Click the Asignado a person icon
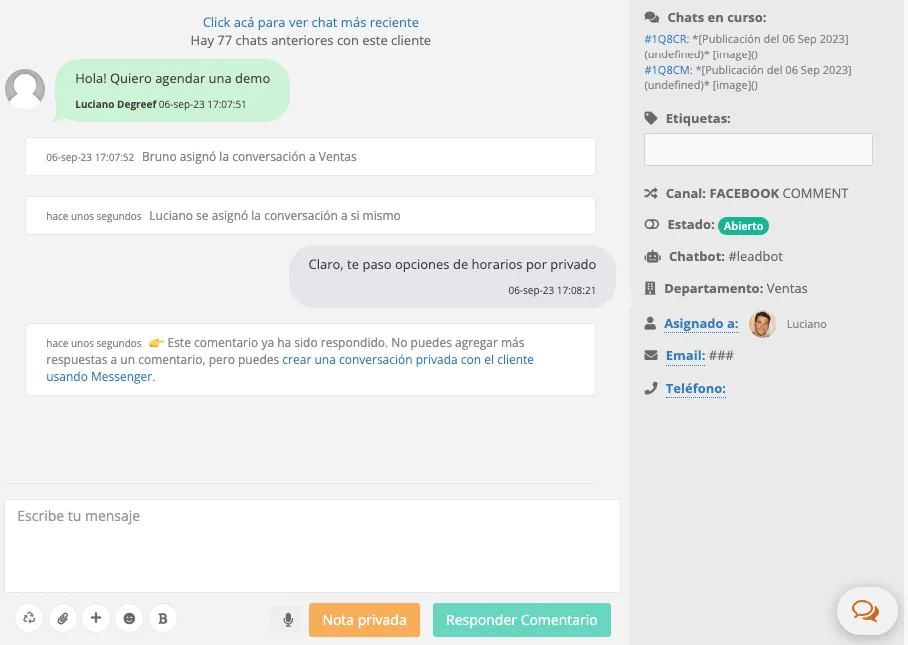 pos(650,324)
